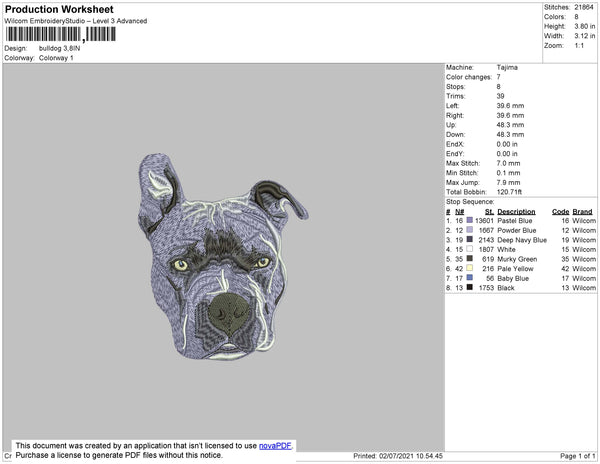
Task: Click the Description column header
Action: tap(516, 212)
